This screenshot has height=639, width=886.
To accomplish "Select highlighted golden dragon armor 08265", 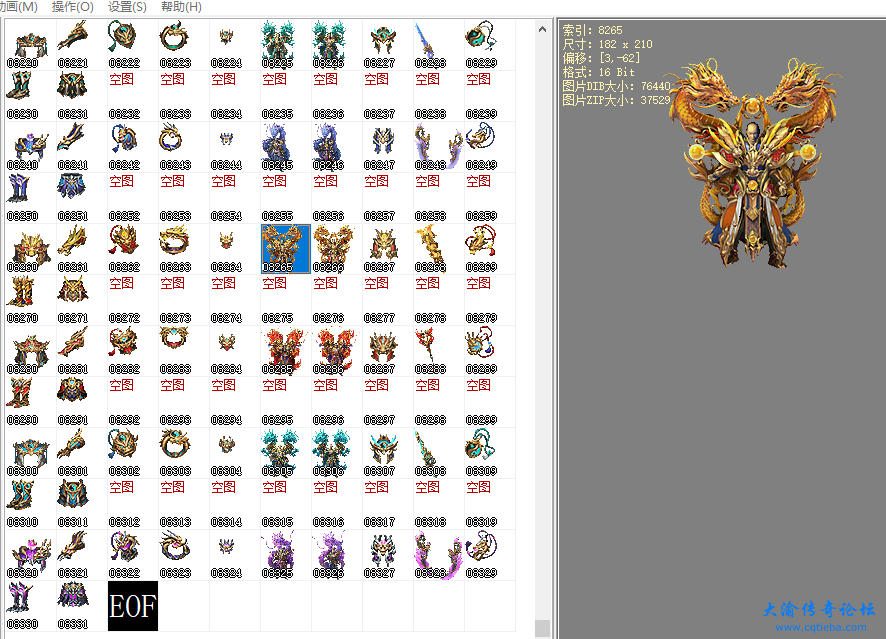I will click(285, 249).
